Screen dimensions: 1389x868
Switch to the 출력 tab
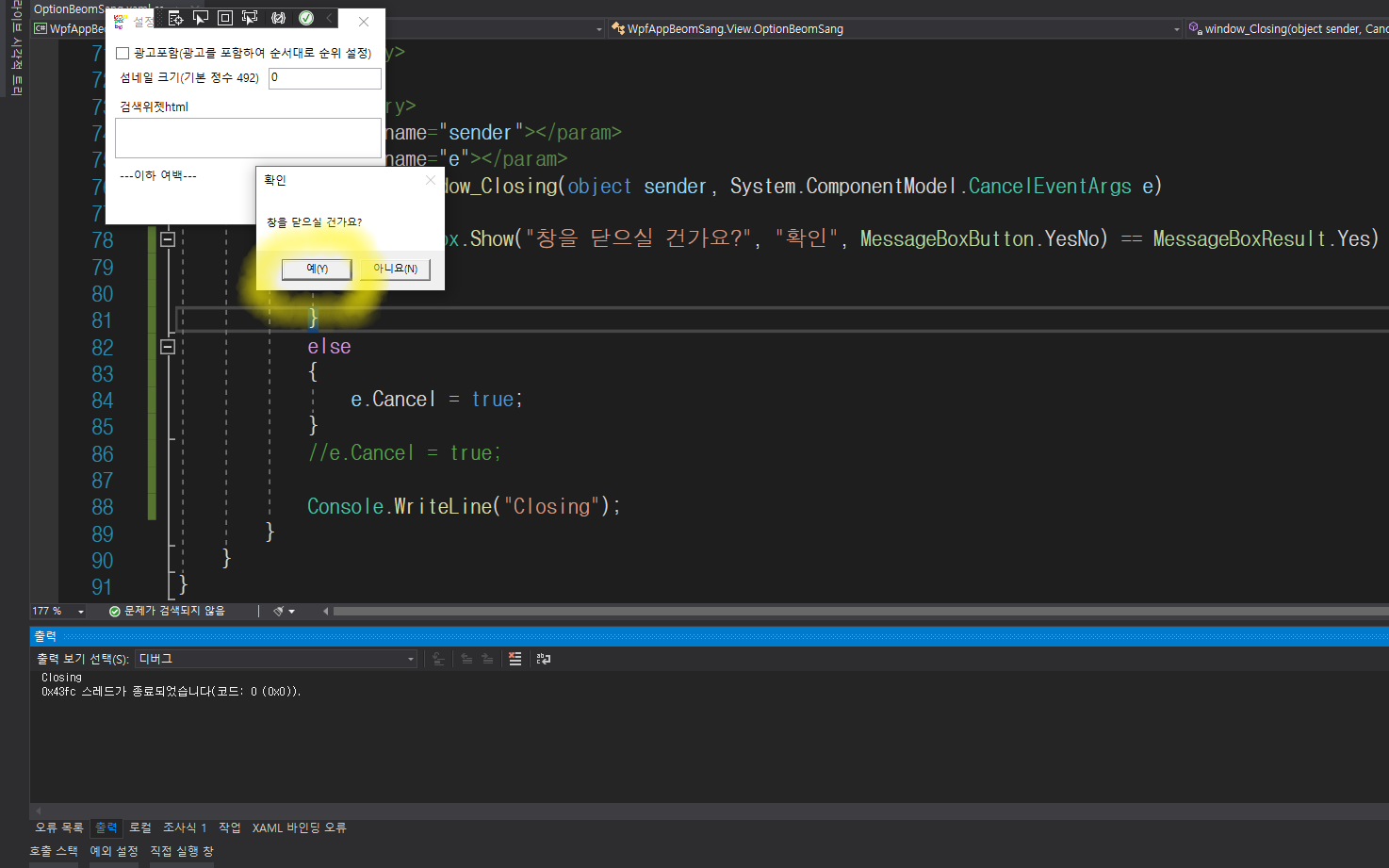tap(106, 827)
